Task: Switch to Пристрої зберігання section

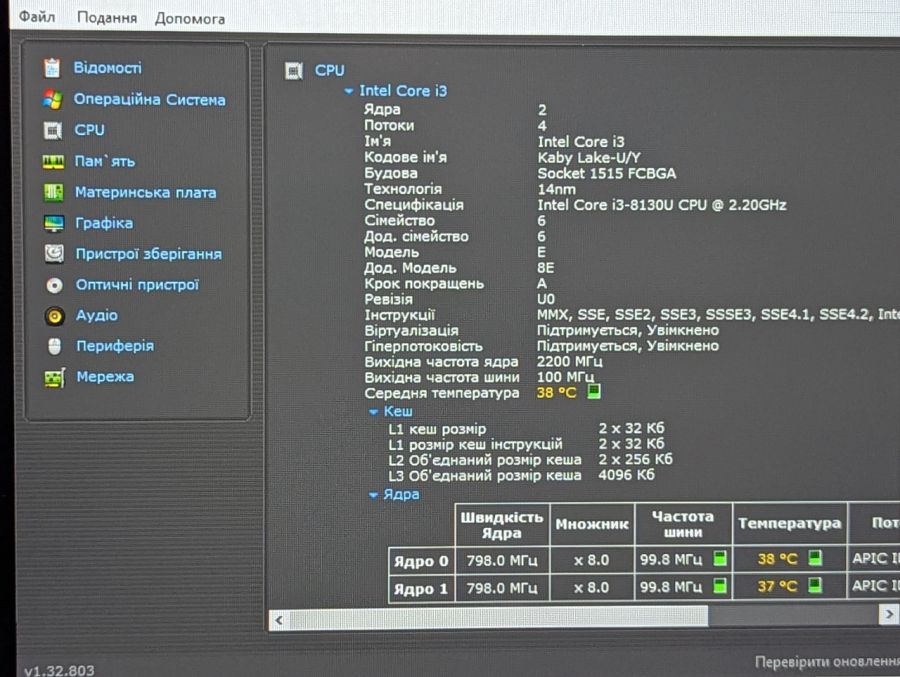Action: click(149, 254)
